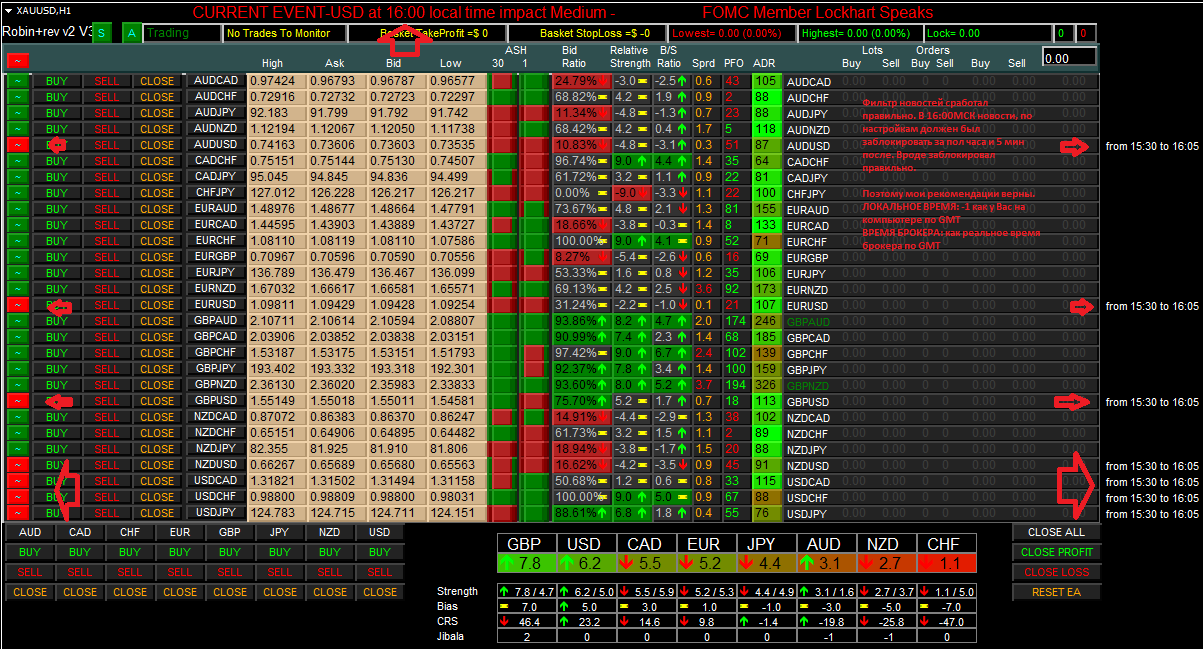Toggle the CADJPY row tilde switch
The image size is (1203, 649).
[x=17, y=177]
